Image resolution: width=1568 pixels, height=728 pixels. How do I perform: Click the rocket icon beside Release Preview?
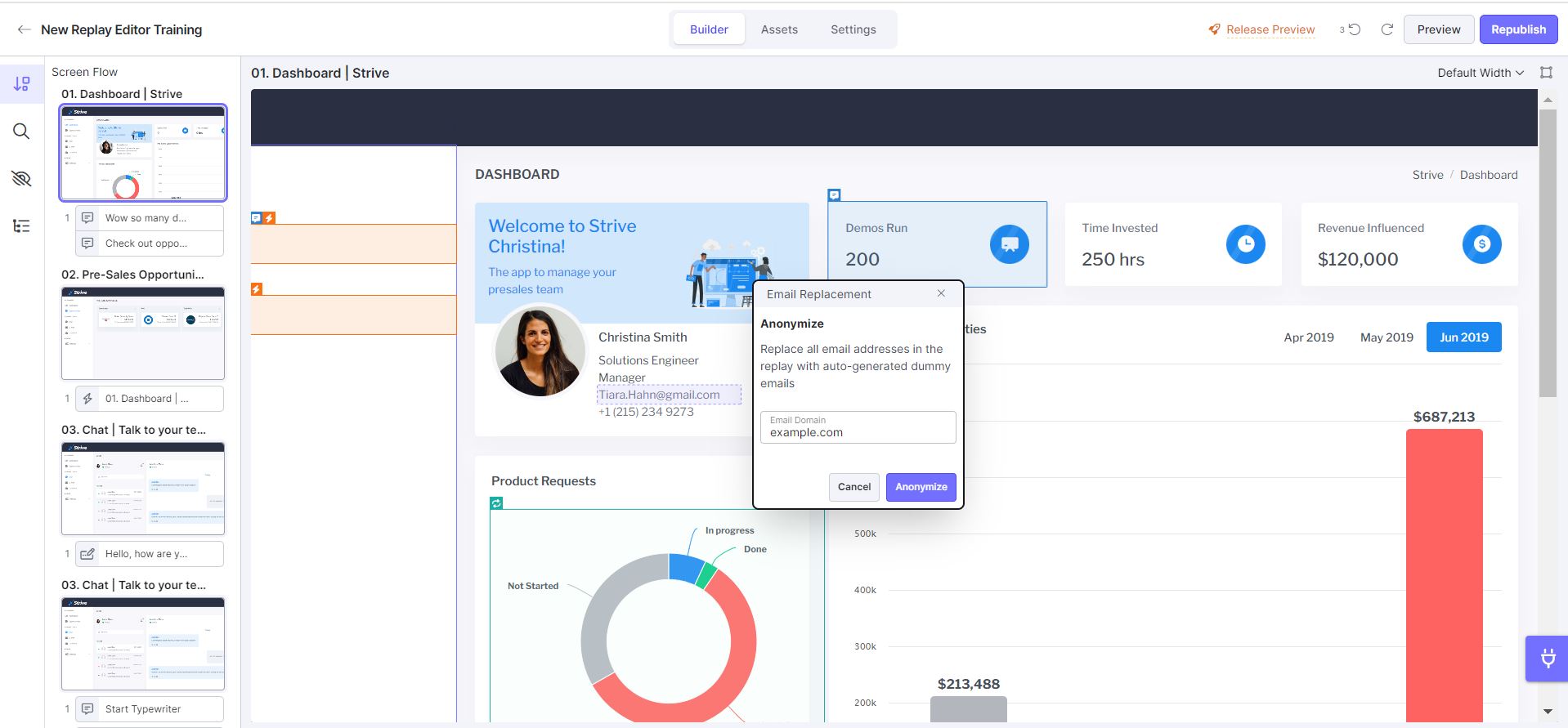coord(1214,29)
